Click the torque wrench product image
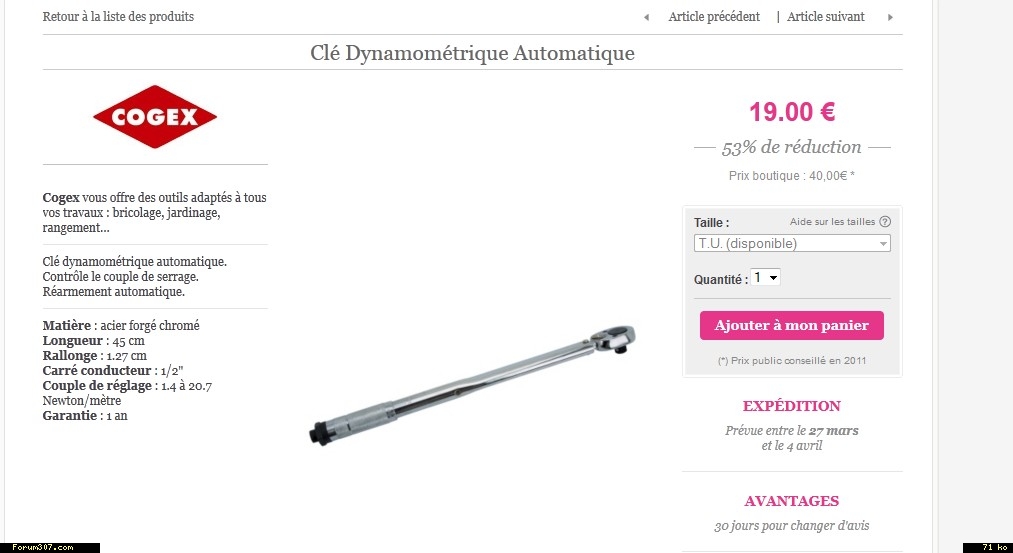The height and width of the screenshot is (553, 1013). 472,385
